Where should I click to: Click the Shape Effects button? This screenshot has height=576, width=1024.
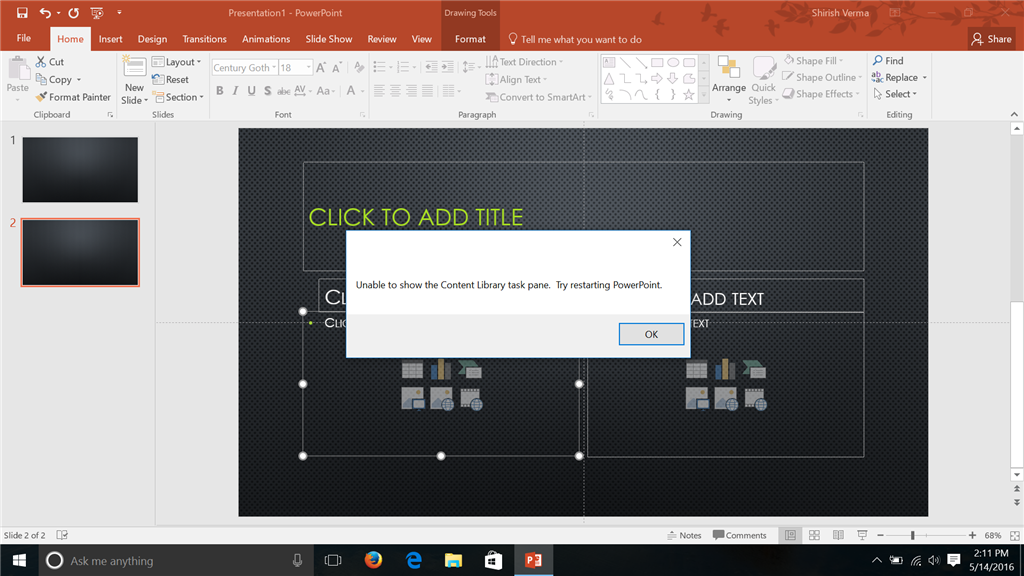(822, 94)
